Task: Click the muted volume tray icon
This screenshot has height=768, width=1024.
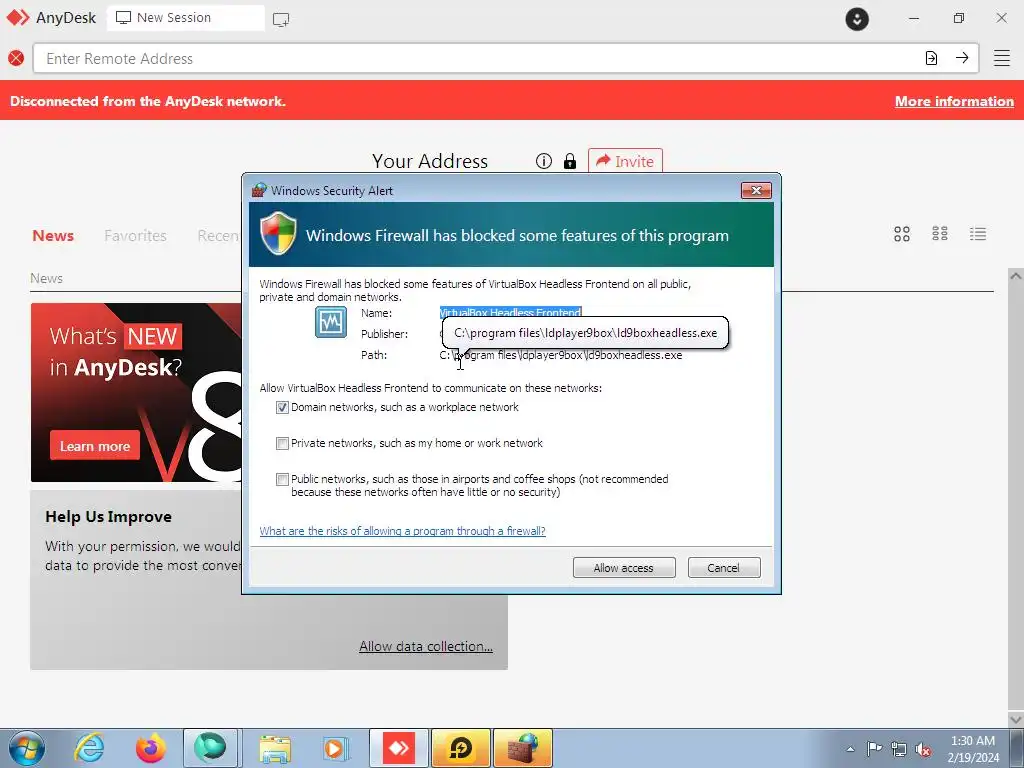Action: pos(923,749)
